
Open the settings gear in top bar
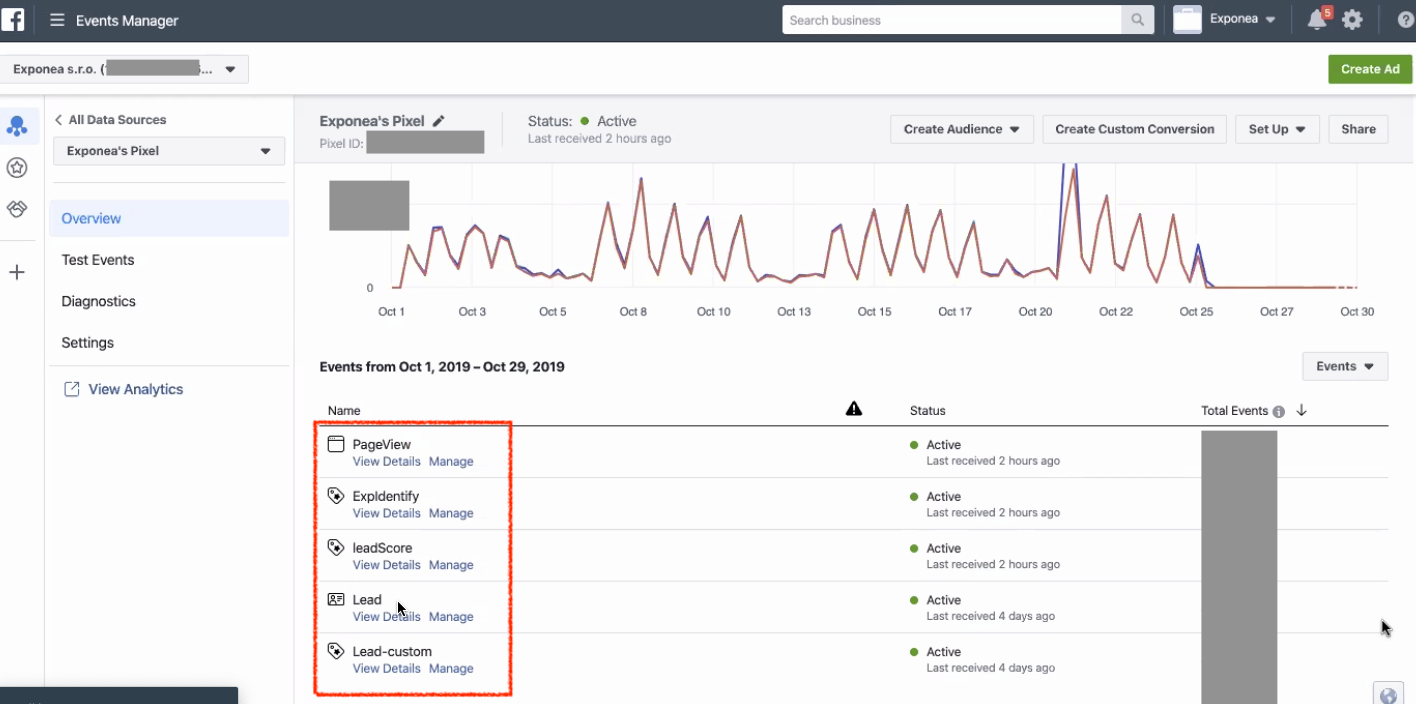pos(1352,20)
